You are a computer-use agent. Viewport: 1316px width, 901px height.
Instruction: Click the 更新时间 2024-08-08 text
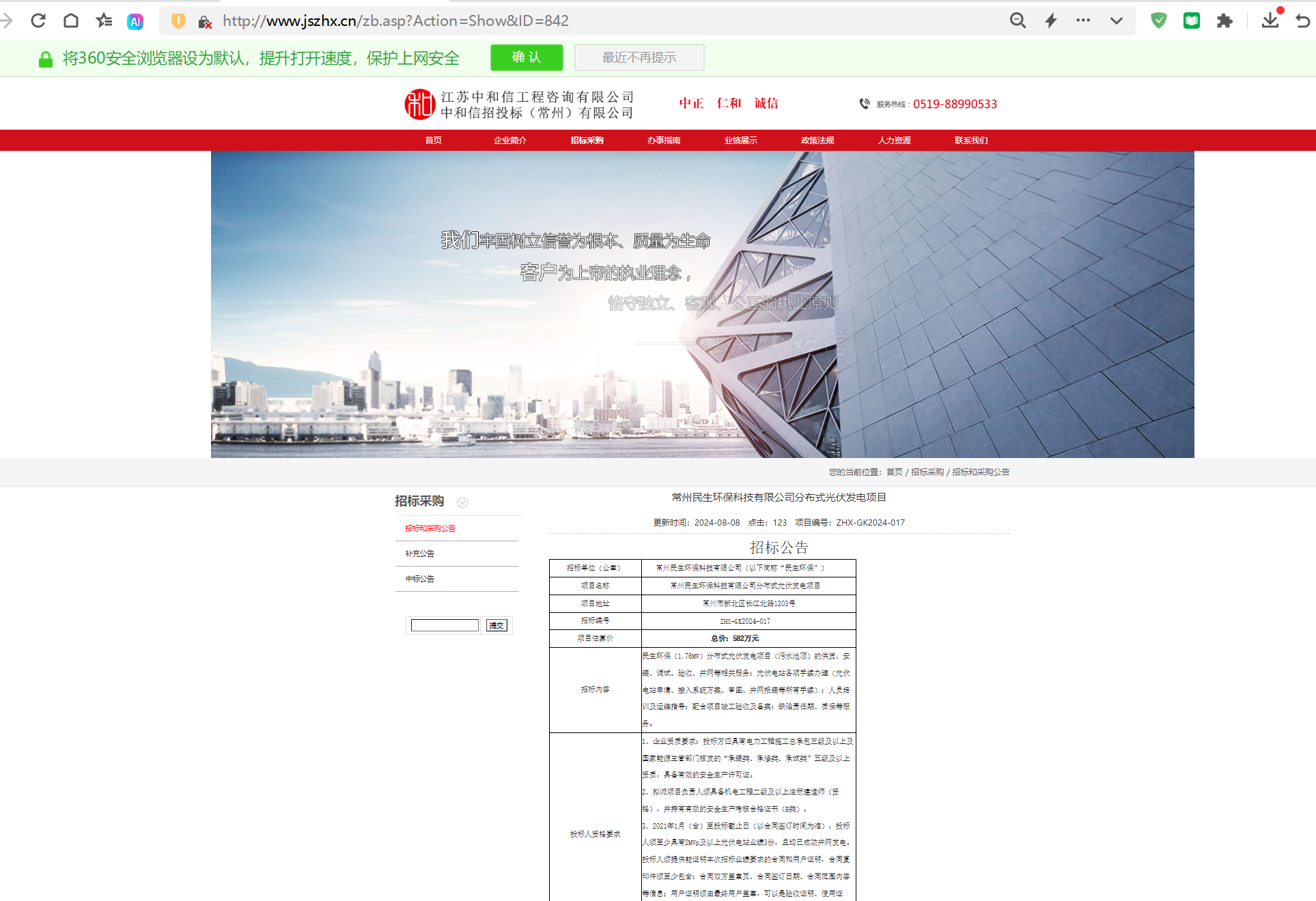pyautogui.click(x=697, y=522)
